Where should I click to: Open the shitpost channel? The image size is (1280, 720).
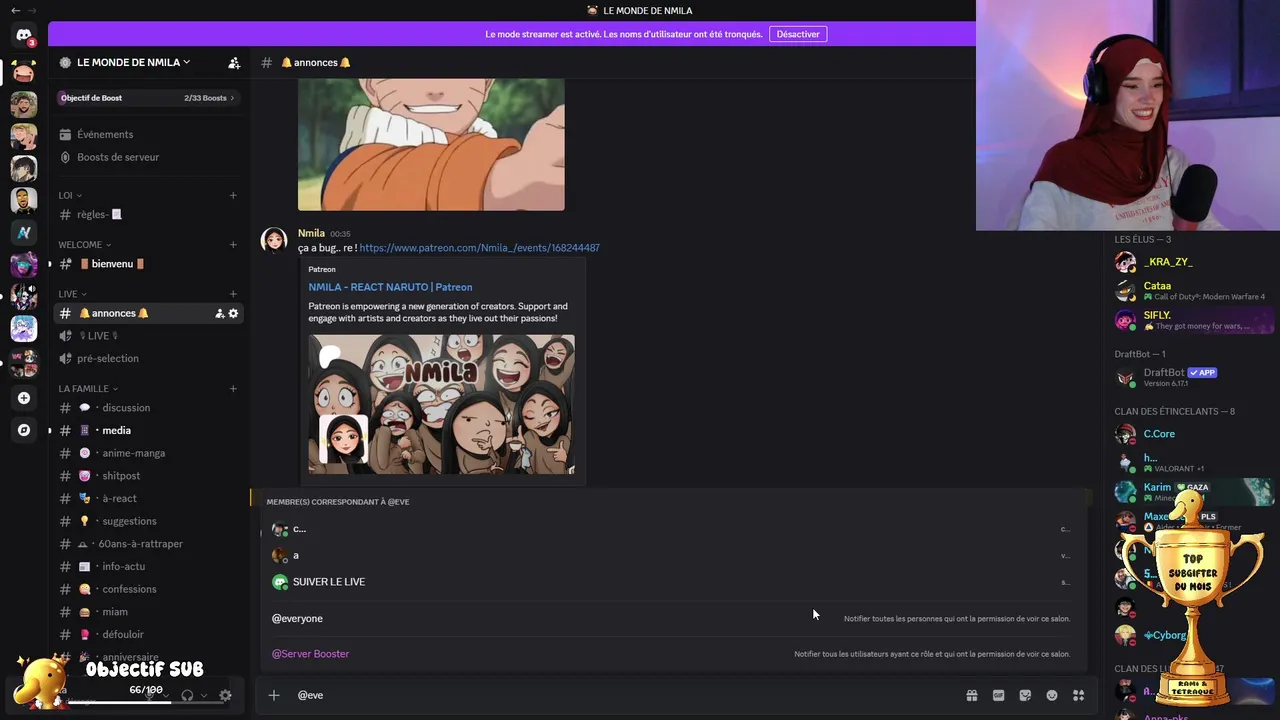tap(150, 476)
